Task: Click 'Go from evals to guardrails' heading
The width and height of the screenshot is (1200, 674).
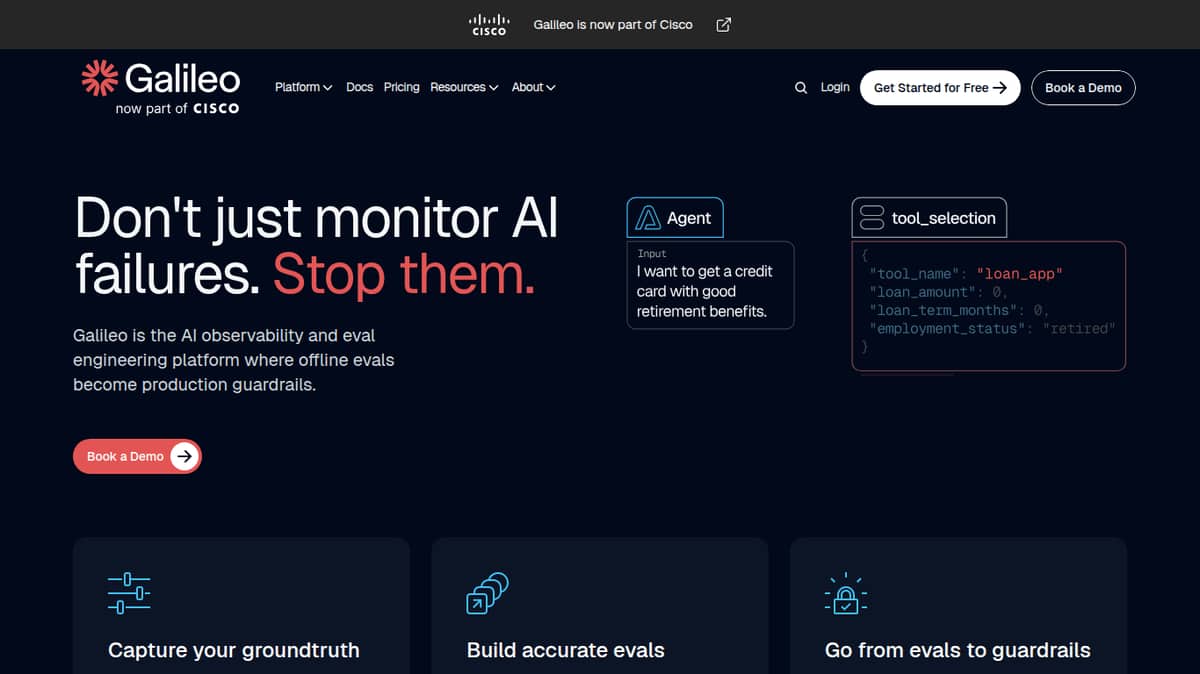Action: pyautogui.click(x=957, y=650)
